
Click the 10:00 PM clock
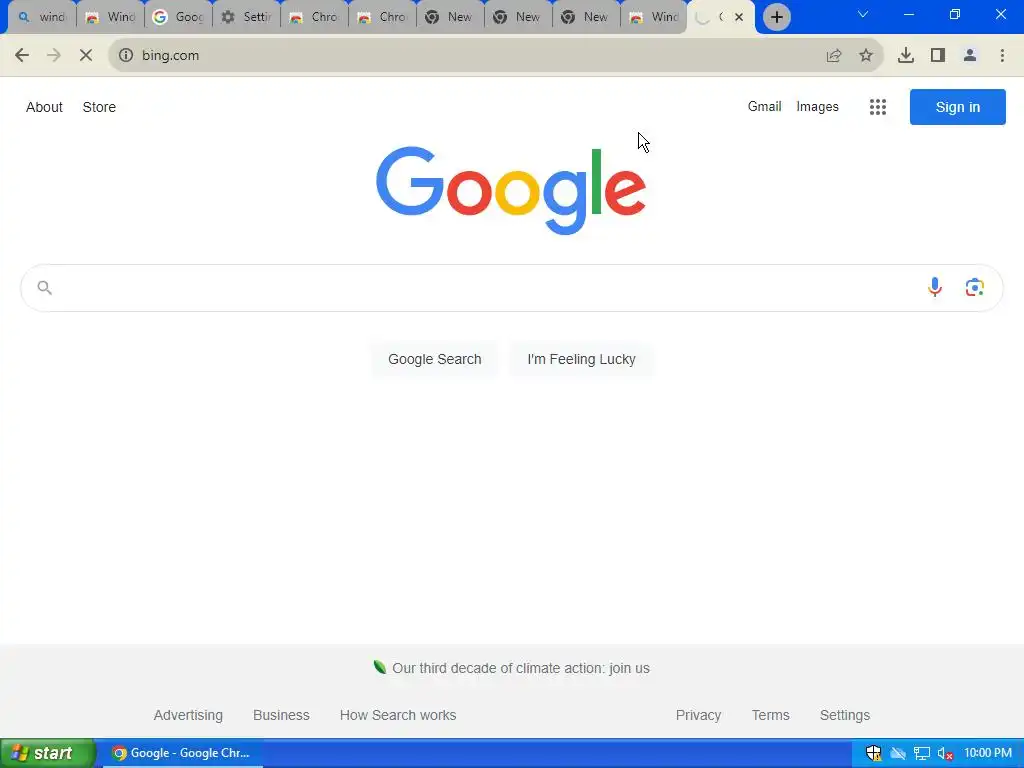click(x=987, y=753)
